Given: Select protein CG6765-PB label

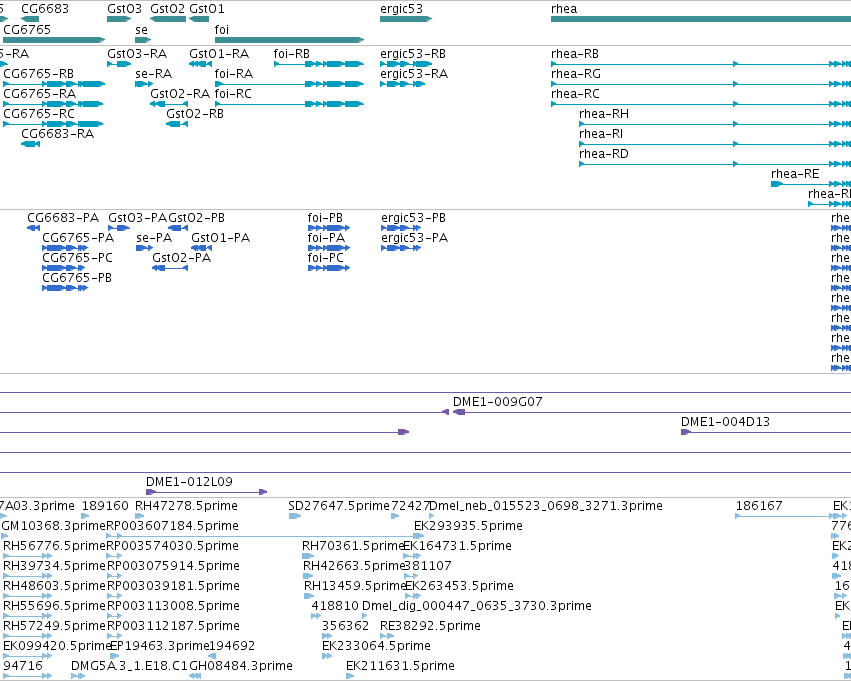Looking at the screenshot, I should coord(77,278).
